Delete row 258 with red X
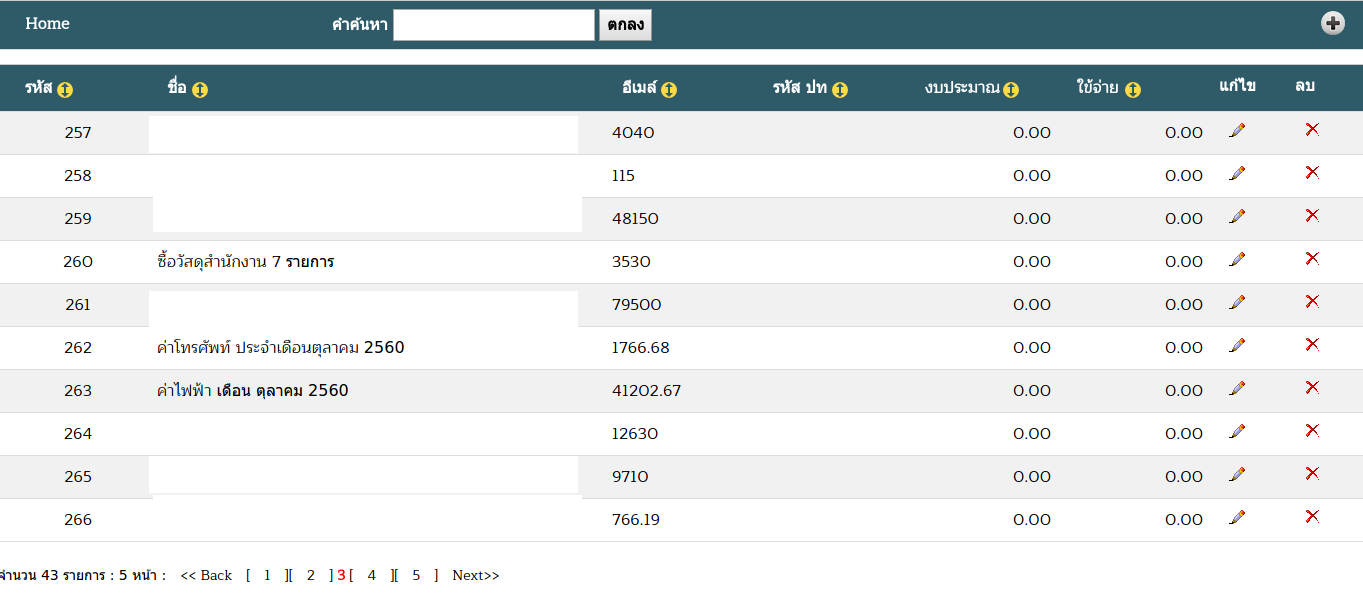The image size is (1363, 605). (x=1312, y=173)
